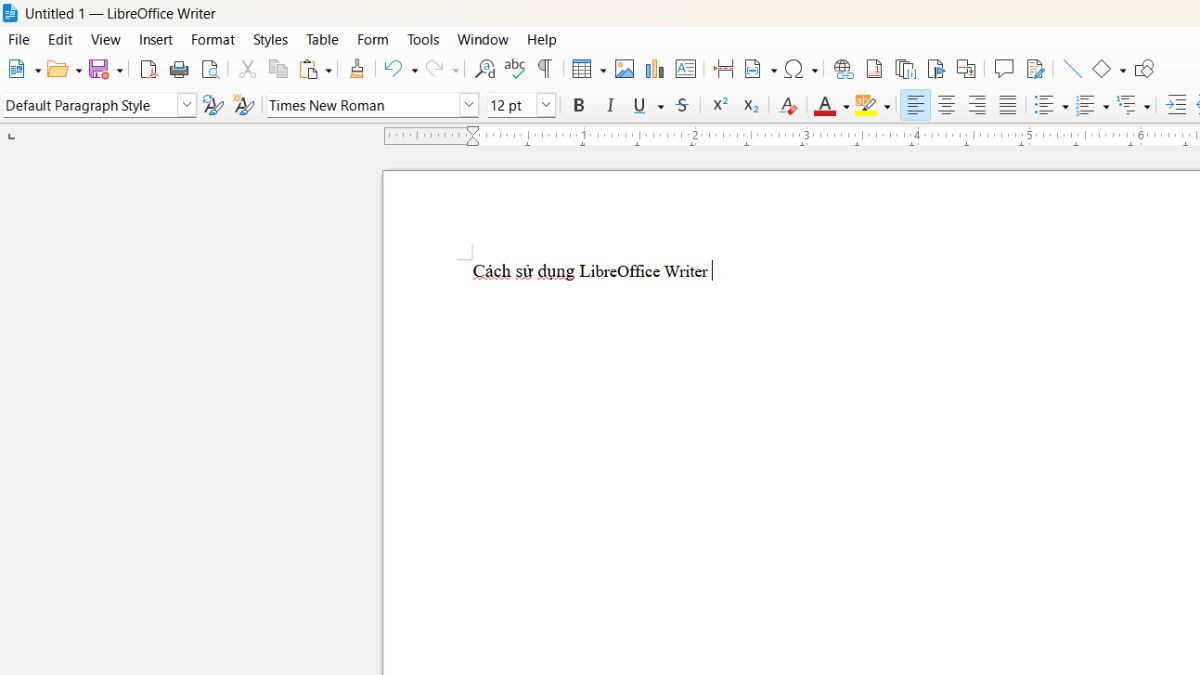Run the Spelling check icon
Image resolution: width=1200 pixels, height=675 pixels.
pyautogui.click(x=515, y=69)
